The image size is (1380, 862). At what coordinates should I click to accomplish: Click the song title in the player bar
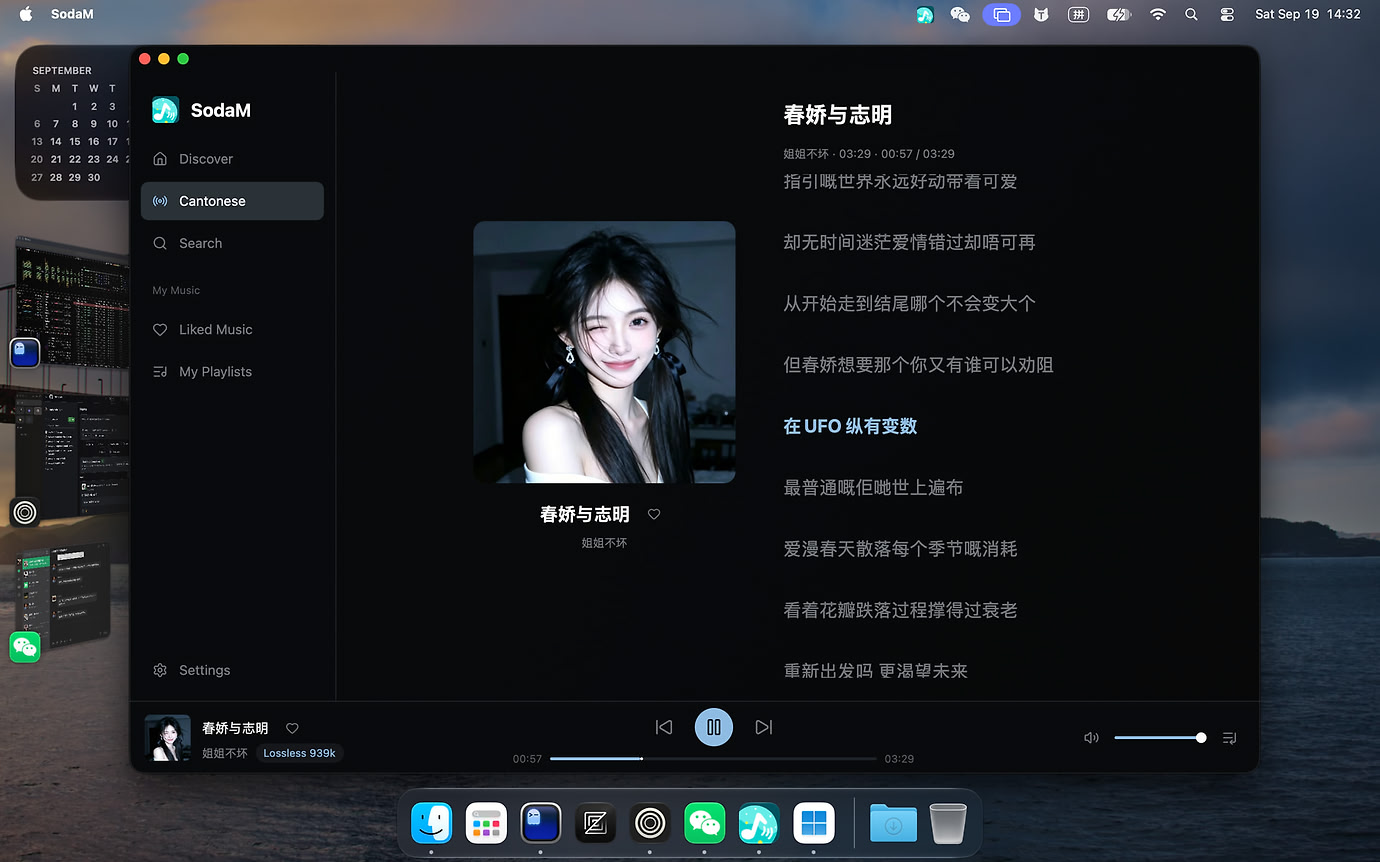pos(235,728)
